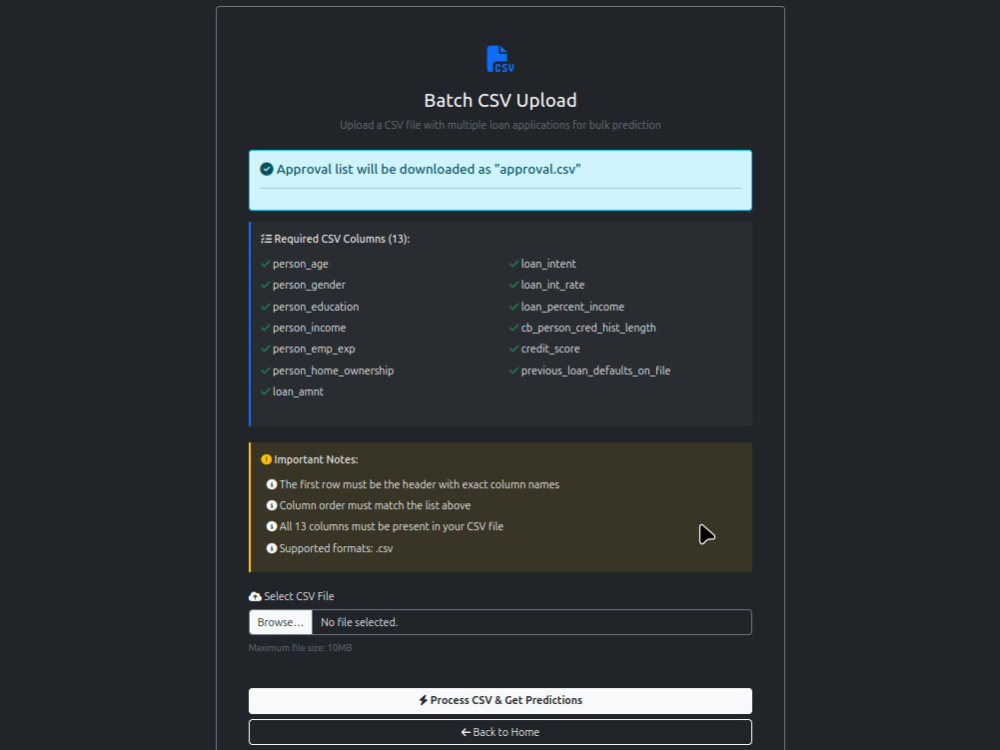The height and width of the screenshot is (750, 1000).
Task: Click the checkmark next to loan_intent
Action: click(513, 263)
